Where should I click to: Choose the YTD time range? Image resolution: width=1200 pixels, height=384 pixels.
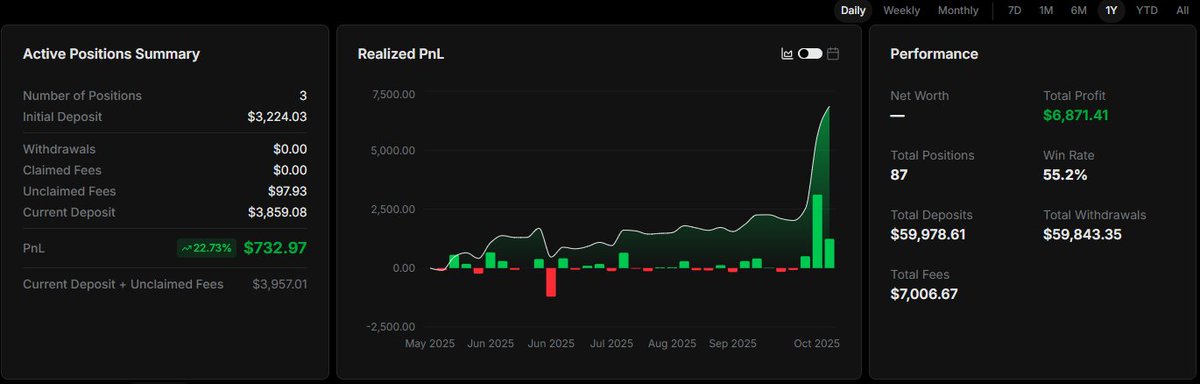1147,10
